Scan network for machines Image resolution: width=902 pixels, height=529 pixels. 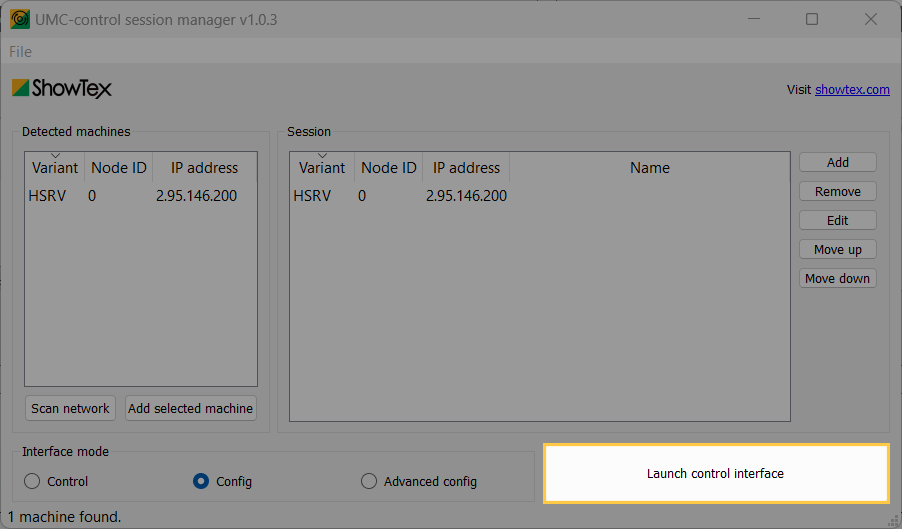[x=70, y=408]
